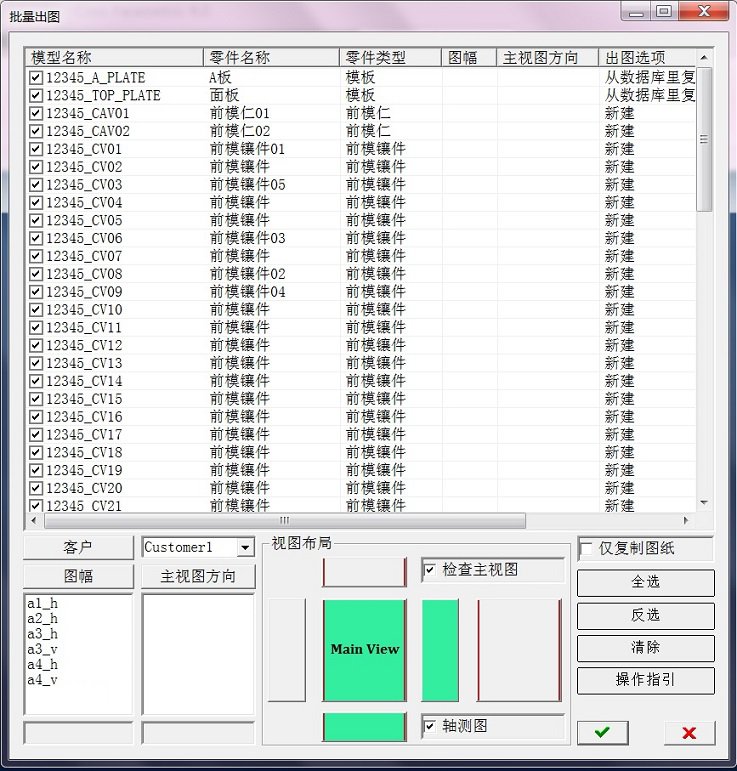Select a3_v sheet size
This screenshot has width=737, height=771.
[42, 650]
